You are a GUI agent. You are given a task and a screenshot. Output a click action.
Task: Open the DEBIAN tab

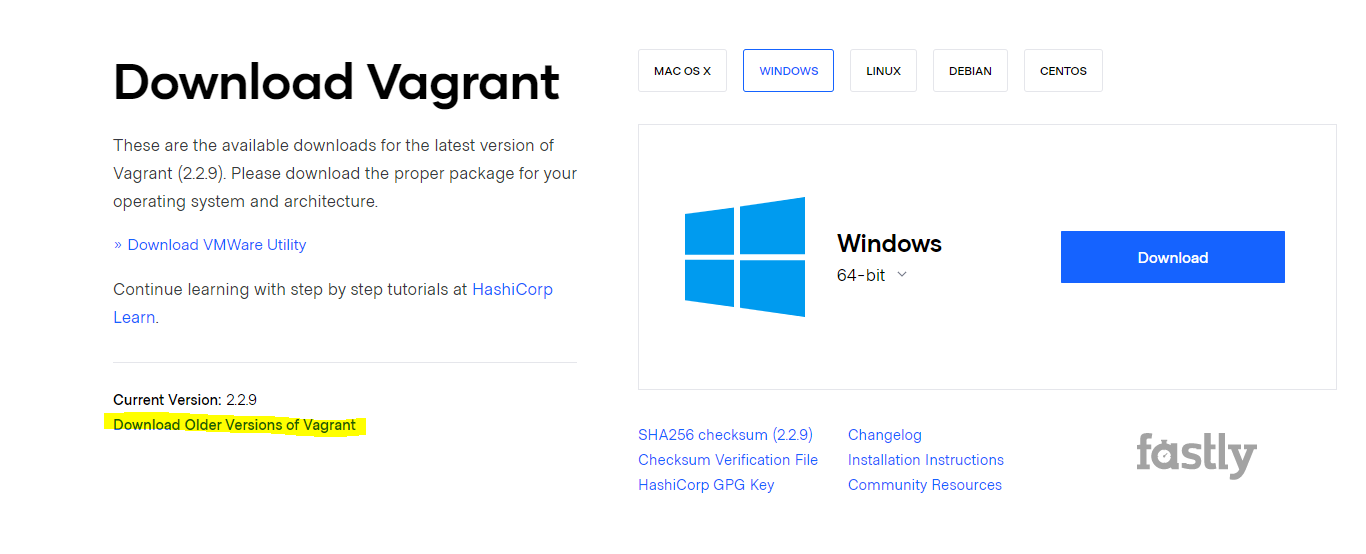click(970, 71)
